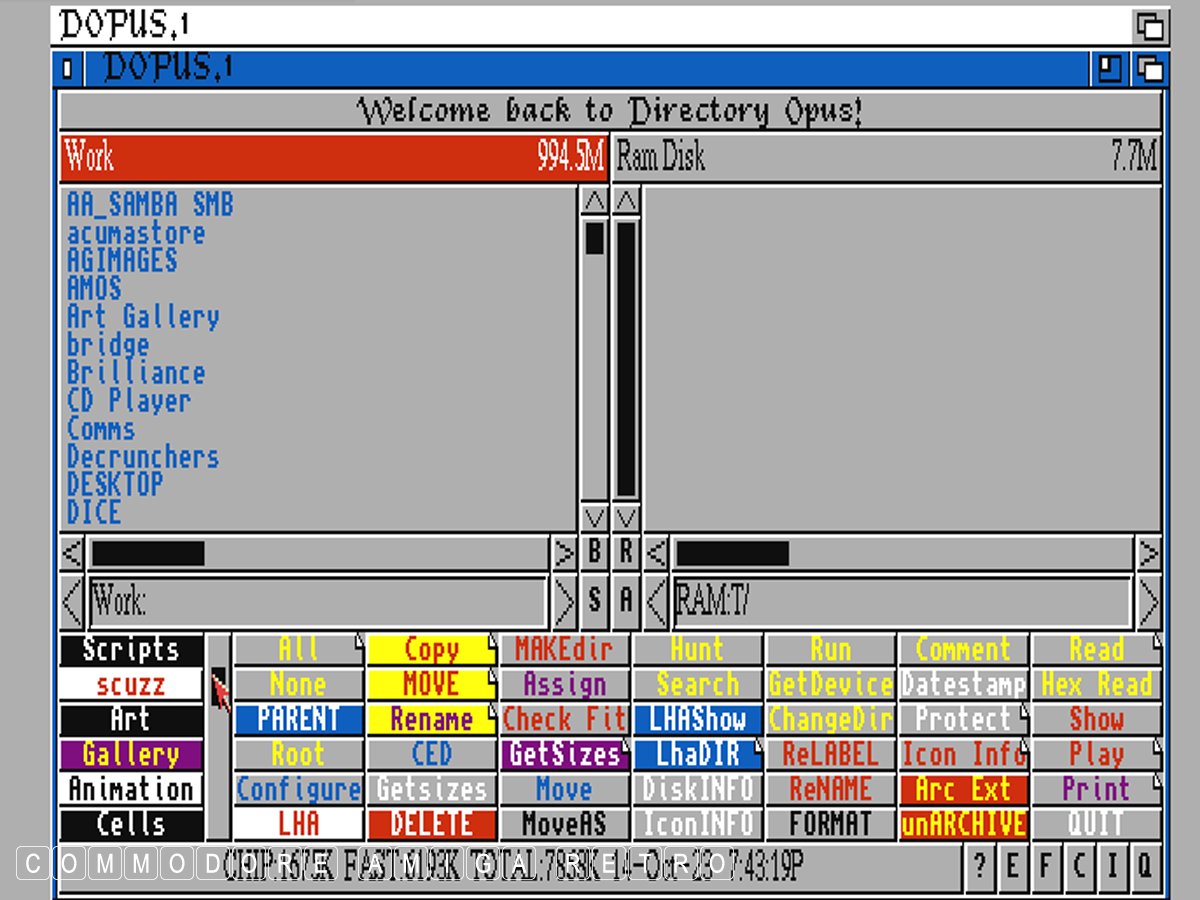The width and height of the screenshot is (1200, 900).
Task: Select all files with the All button
Action: tap(298, 650)
